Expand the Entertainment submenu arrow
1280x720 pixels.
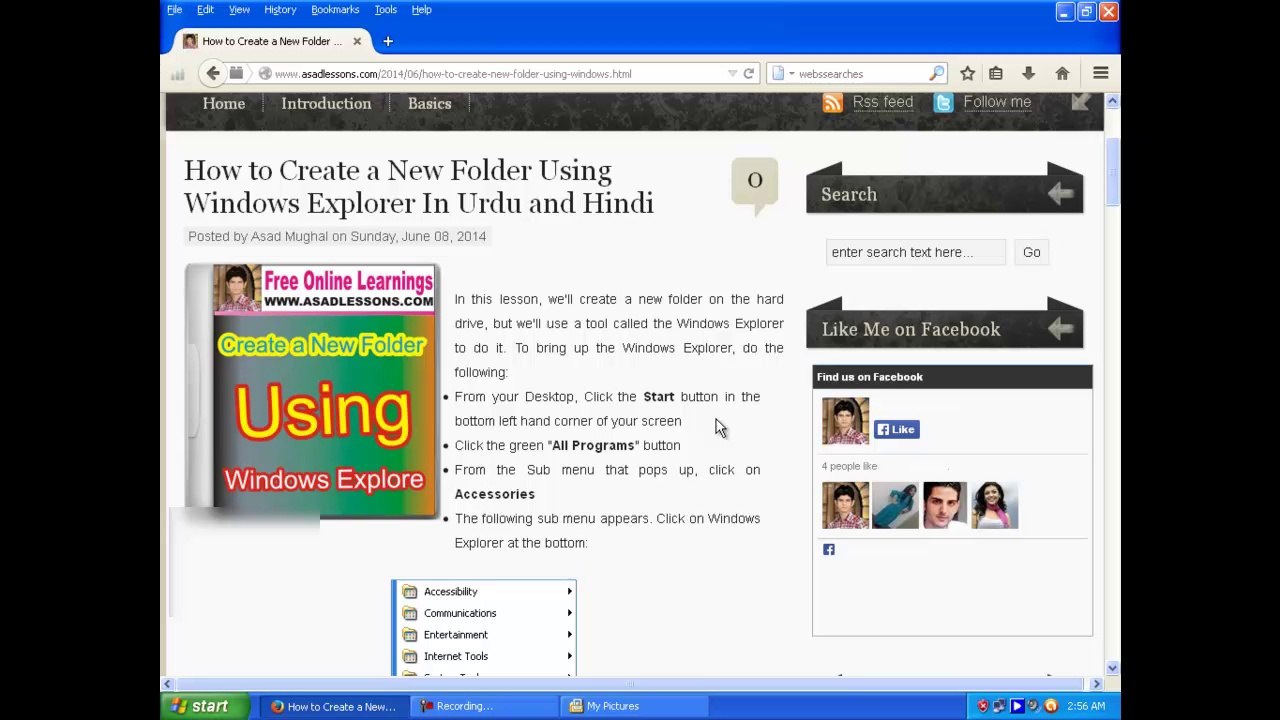click(x=569, y=635)
